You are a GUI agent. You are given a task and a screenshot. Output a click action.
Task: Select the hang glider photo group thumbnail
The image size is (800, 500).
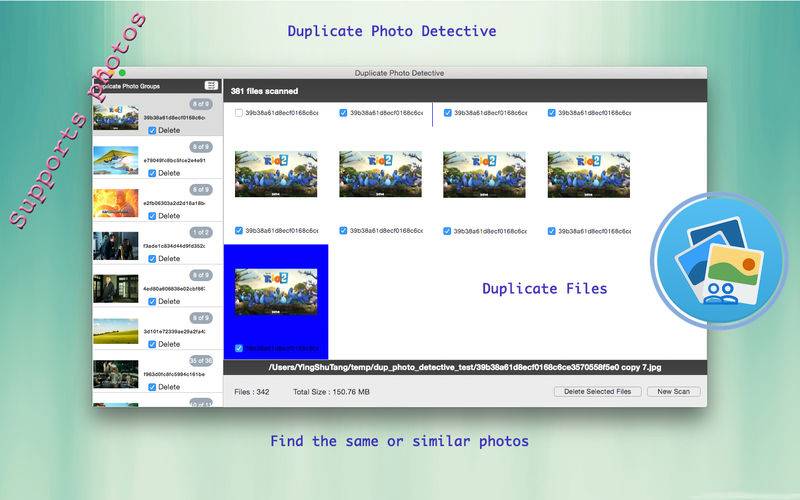click(116, 161)
